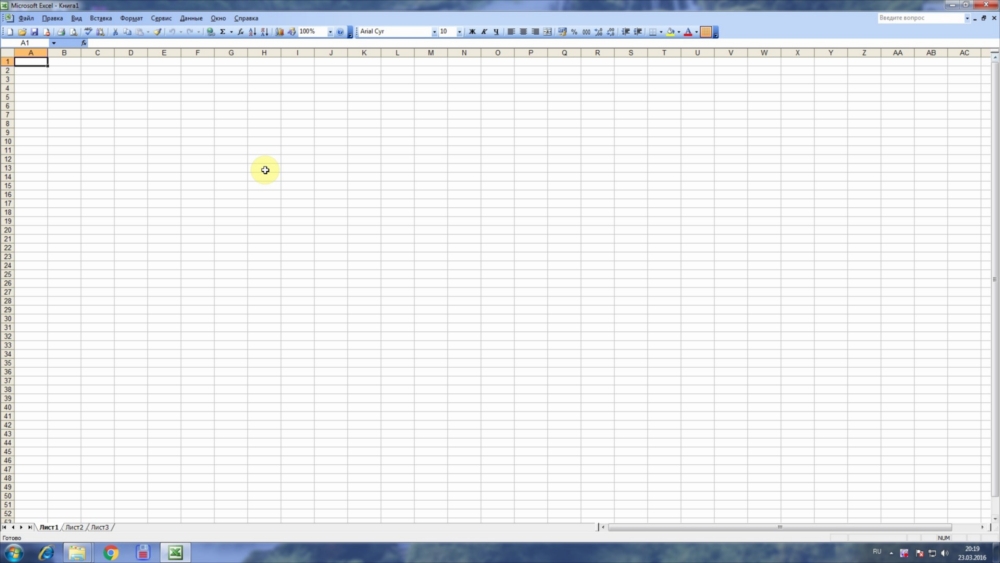1000x563 pixels.
Task: Toggle center alignment
Action: point(523,32)
